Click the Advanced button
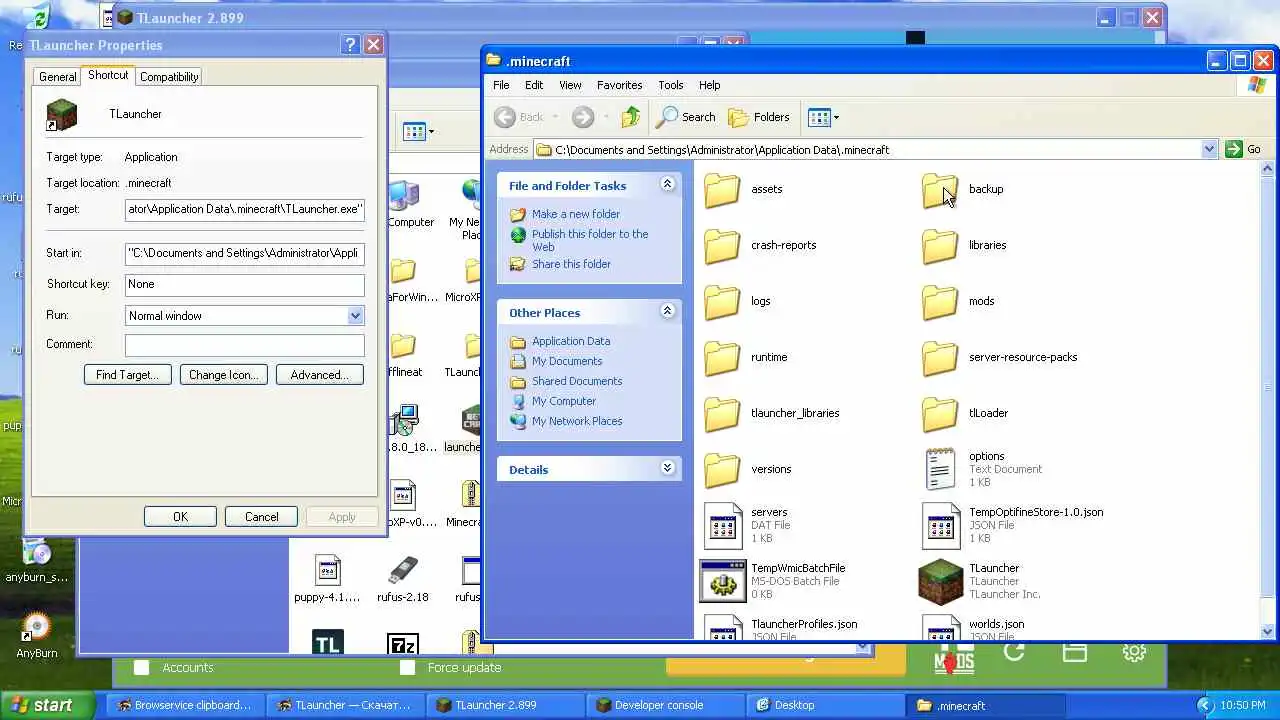Screen dimensions: 1280x720 (x=319, y=375)
